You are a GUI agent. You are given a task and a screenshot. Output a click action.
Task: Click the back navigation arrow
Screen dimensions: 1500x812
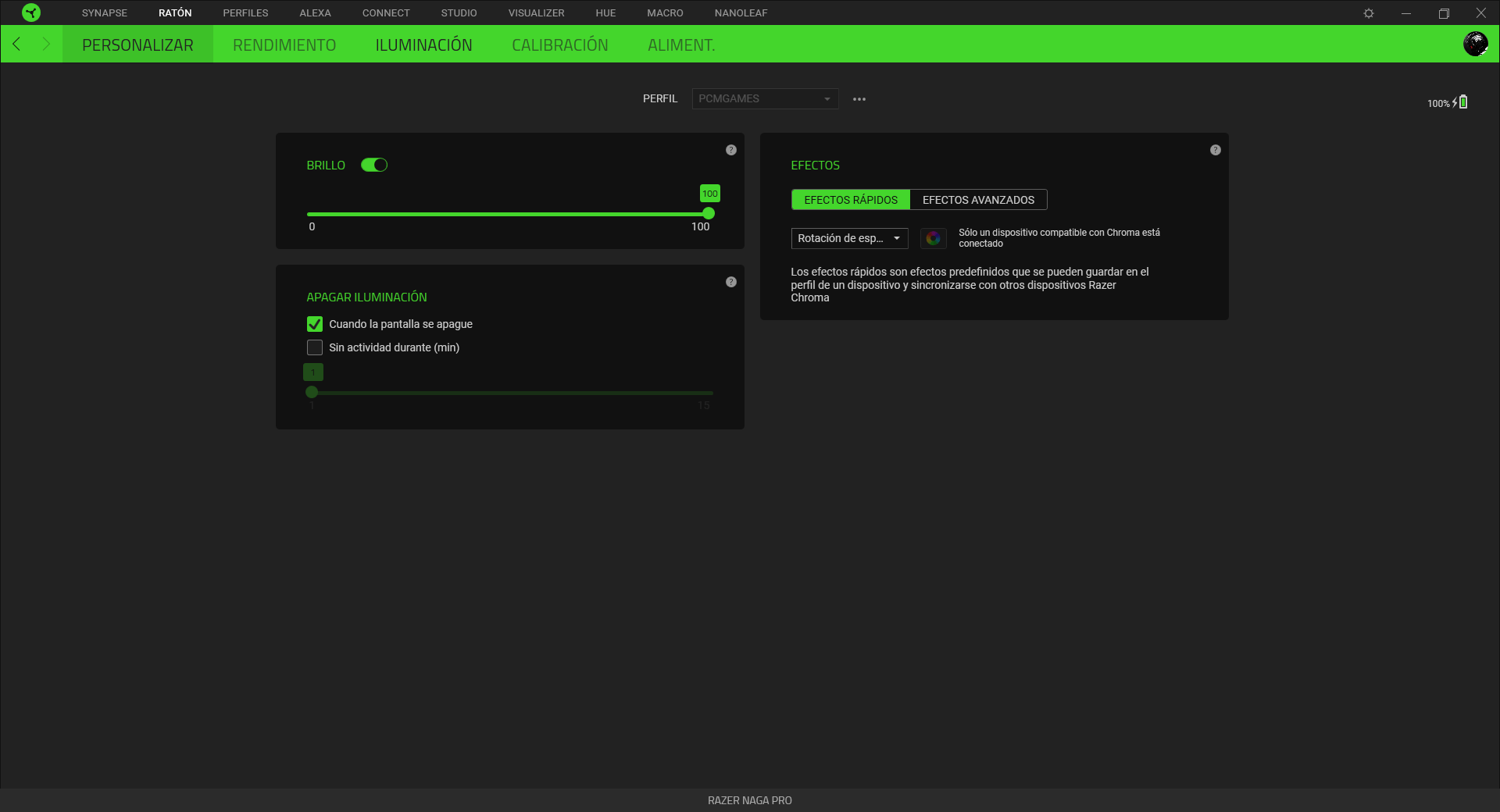[x=16, y=44]
